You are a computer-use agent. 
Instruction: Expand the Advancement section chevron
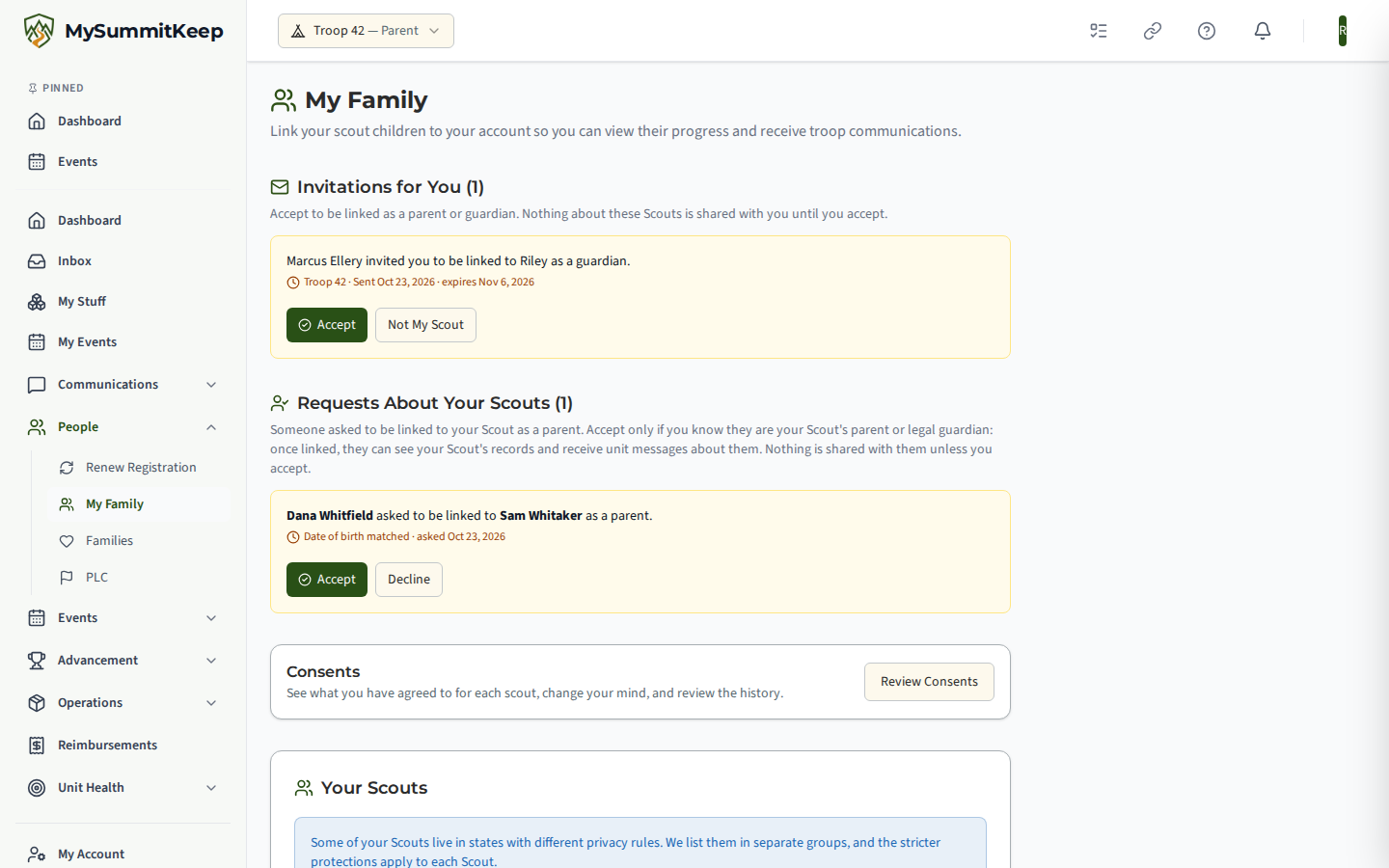click(211, 661)
